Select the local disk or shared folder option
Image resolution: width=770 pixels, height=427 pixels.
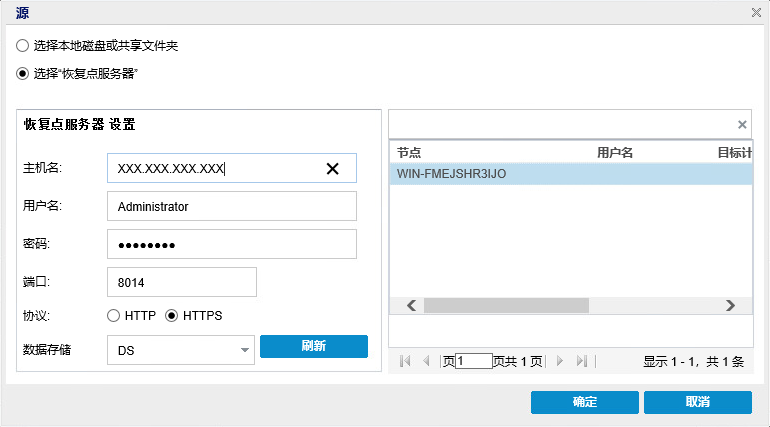23,46
